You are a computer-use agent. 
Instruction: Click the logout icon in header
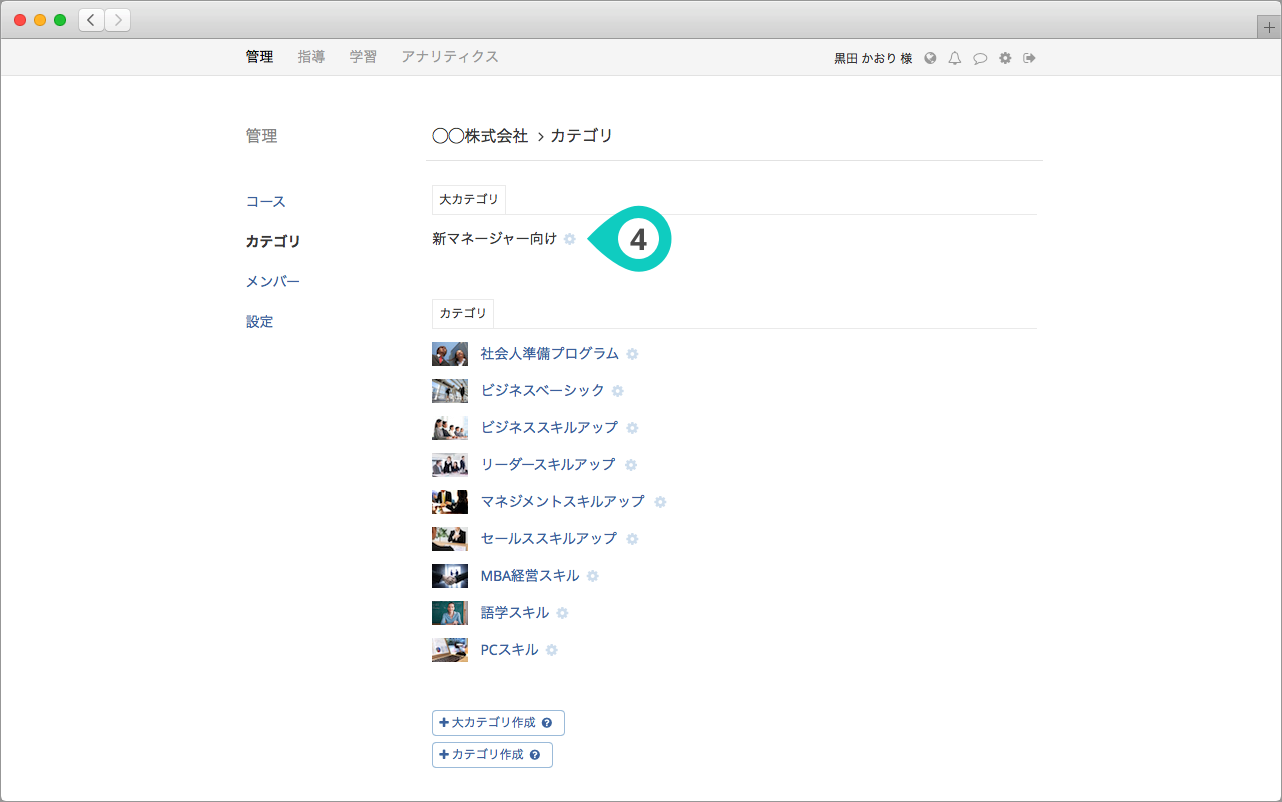coord(1029,58)
